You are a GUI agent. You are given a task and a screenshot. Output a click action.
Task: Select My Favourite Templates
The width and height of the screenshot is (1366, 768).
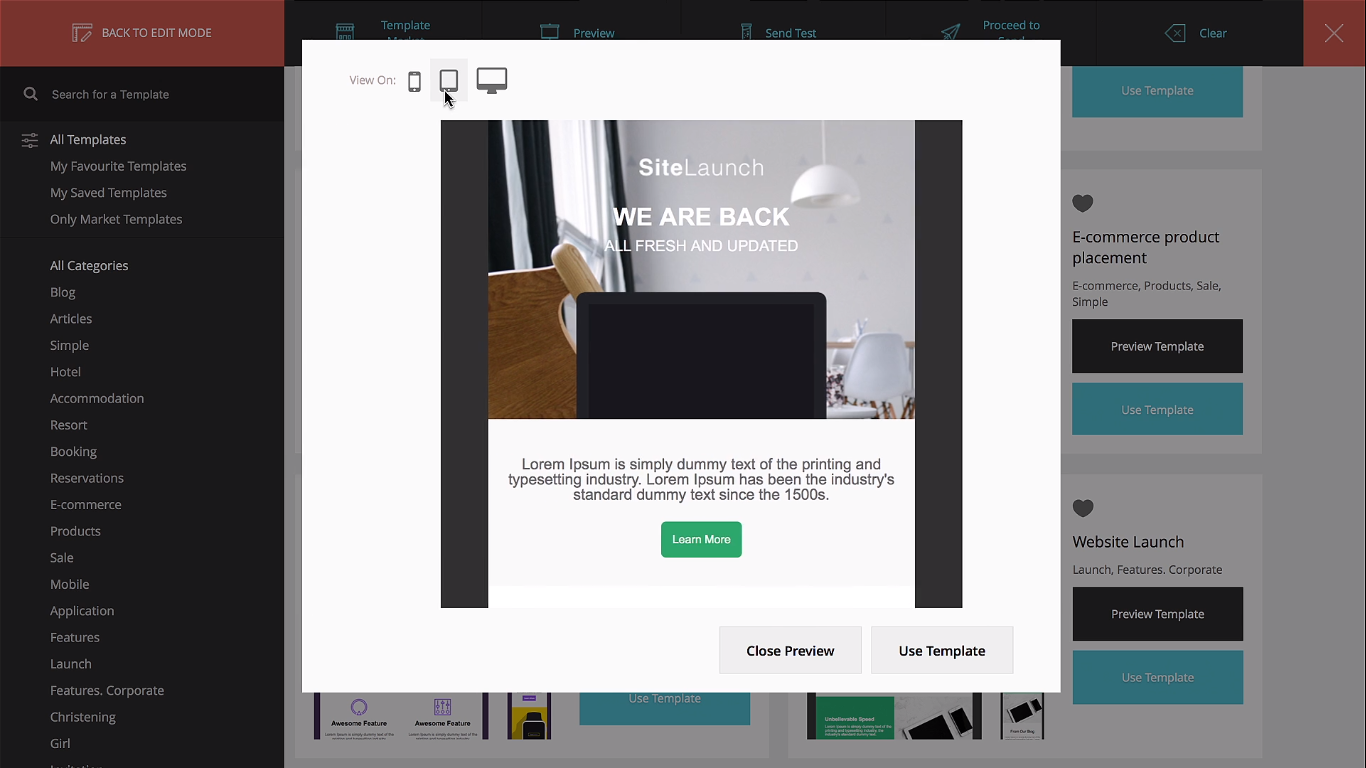118,166
